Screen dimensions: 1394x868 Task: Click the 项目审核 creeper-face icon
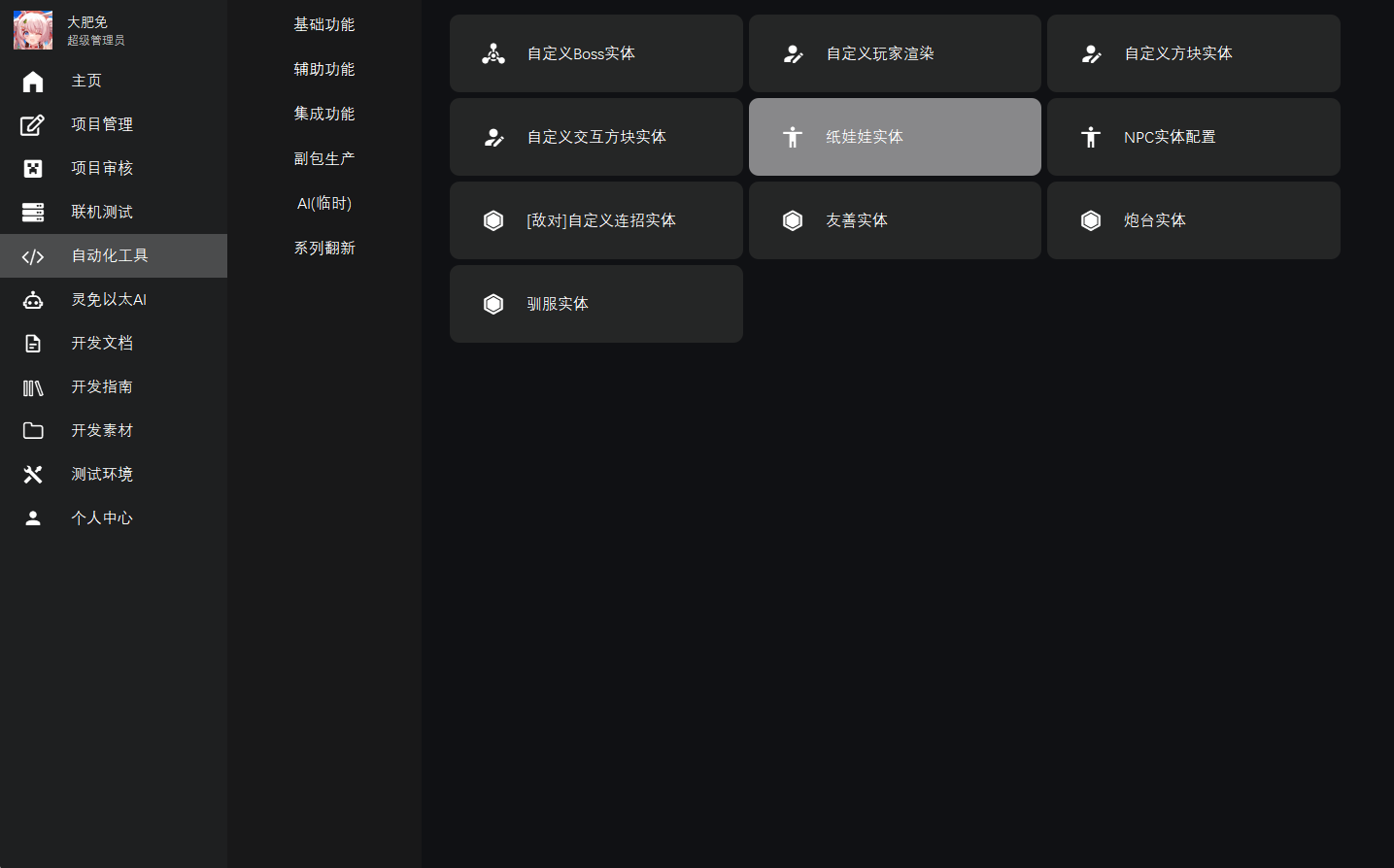33,169
